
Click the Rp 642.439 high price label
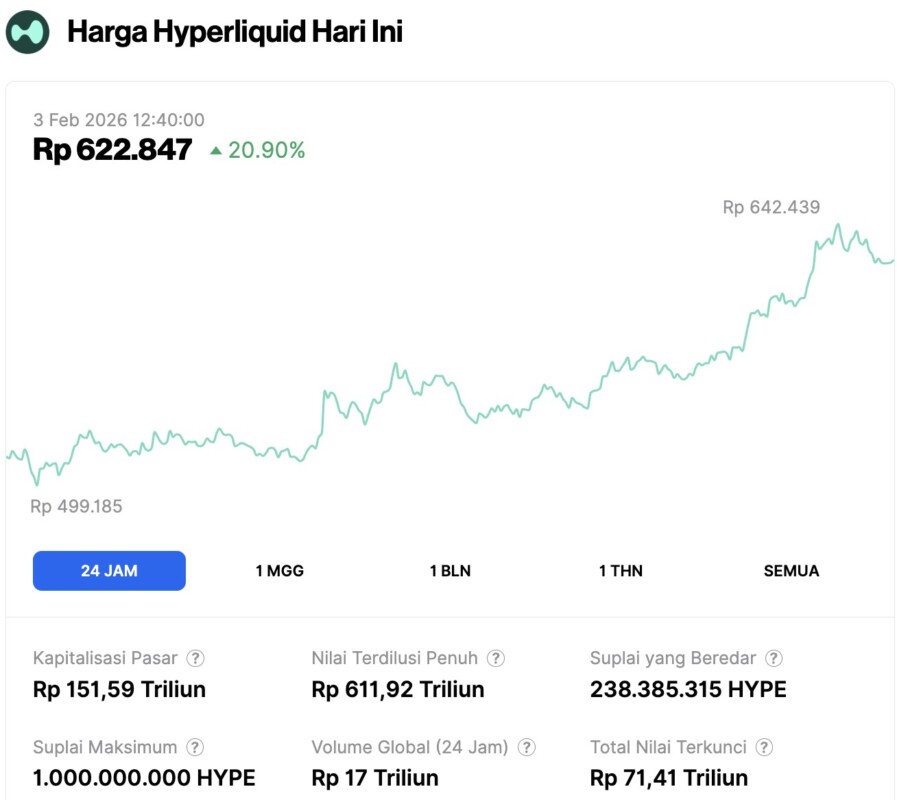point(771,208)
